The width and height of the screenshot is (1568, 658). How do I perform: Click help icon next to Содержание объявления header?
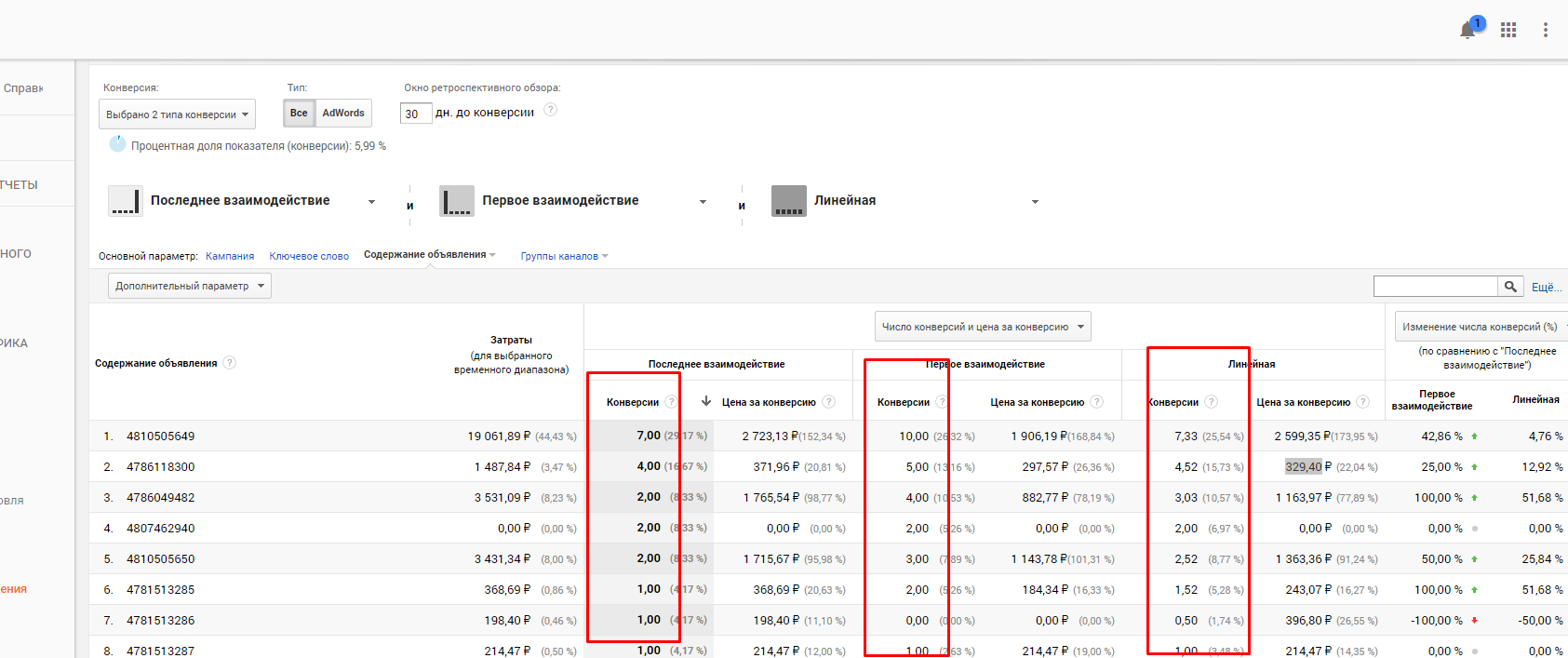[x=230, y=363]
